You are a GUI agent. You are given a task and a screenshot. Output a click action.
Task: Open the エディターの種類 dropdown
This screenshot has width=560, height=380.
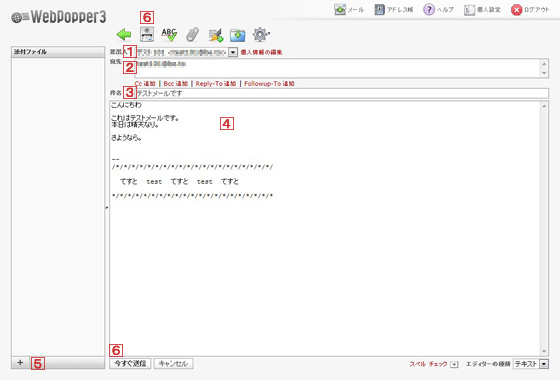coord(531,364)
